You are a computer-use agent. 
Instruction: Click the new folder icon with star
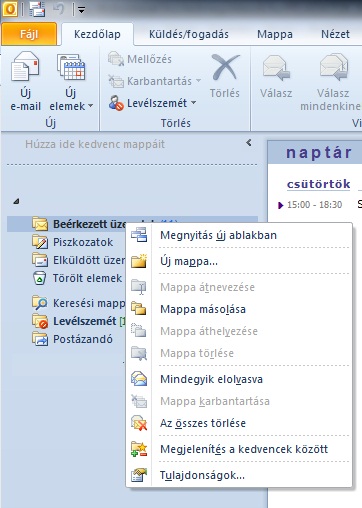(139, 261)
